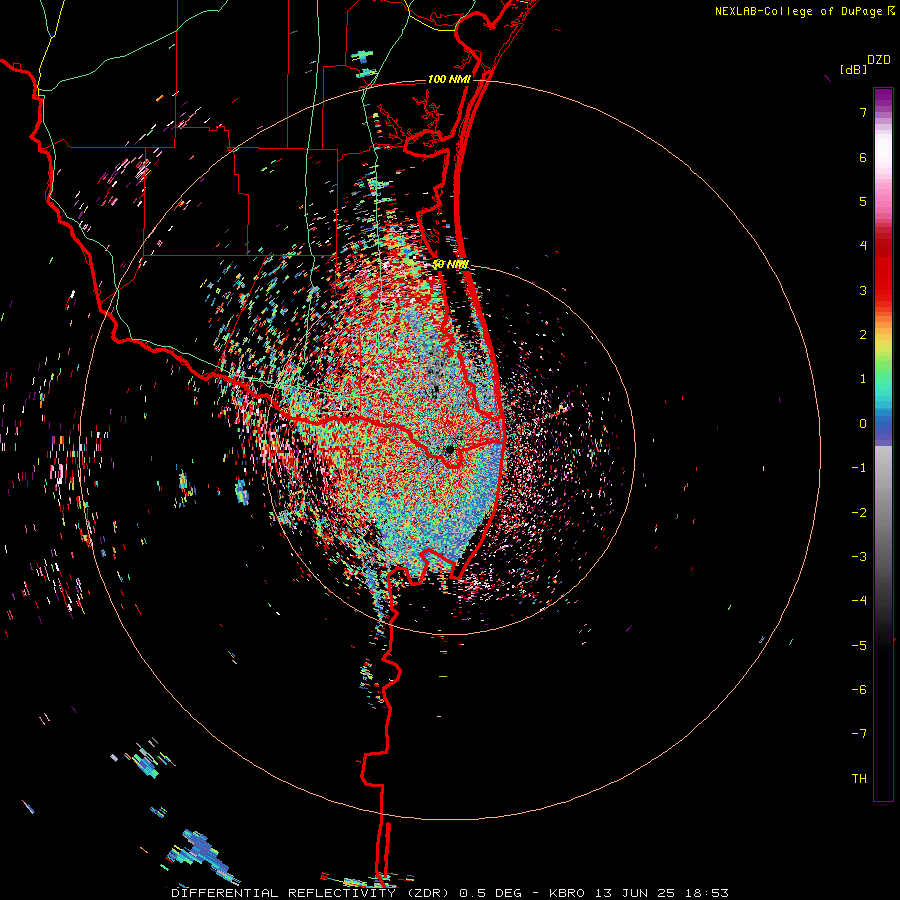This screenshot has height=900, width=900.
Task: Click the -3 value on color scale
Action: click(859, 557)
